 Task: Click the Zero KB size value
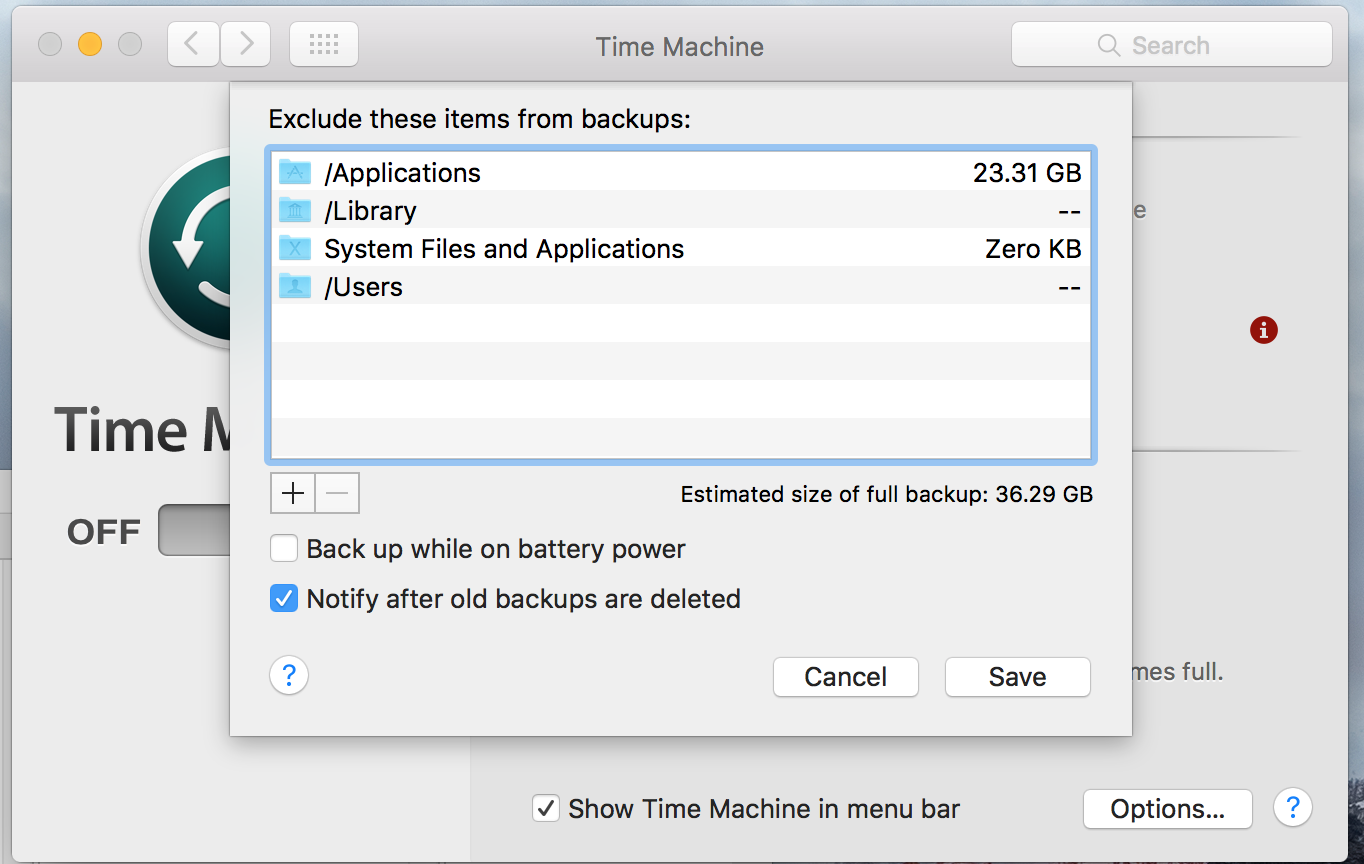point(1033,249)
